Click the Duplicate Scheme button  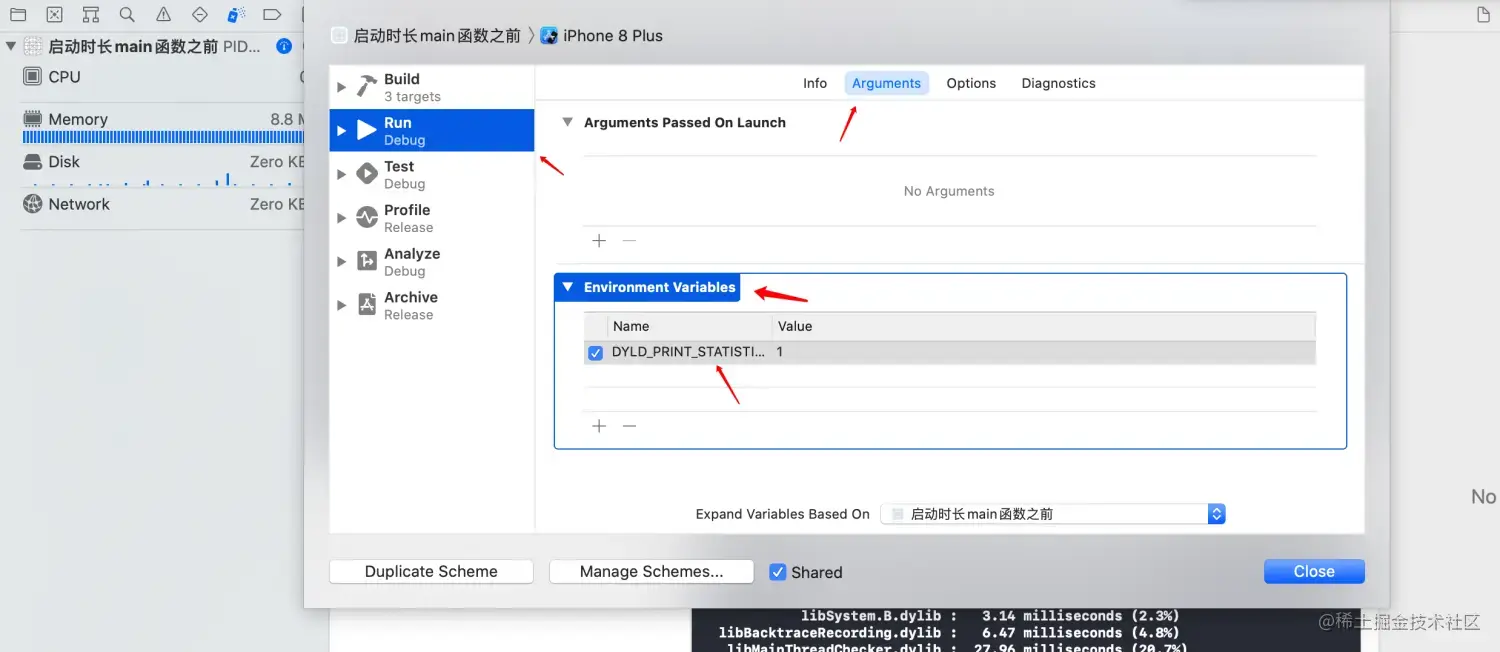tap(431, 572)
